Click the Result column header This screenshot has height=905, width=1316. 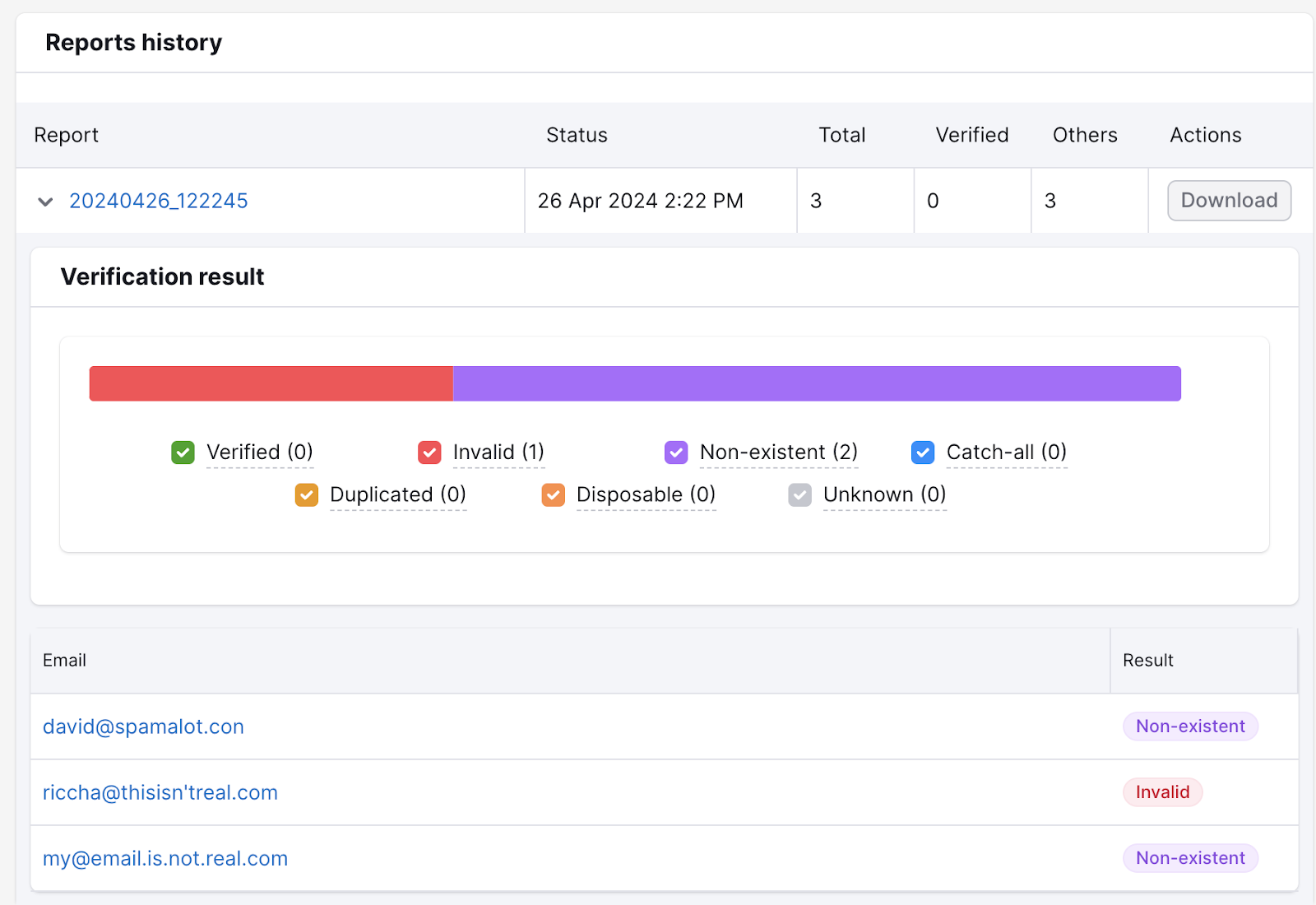[x=1147, y=661]
